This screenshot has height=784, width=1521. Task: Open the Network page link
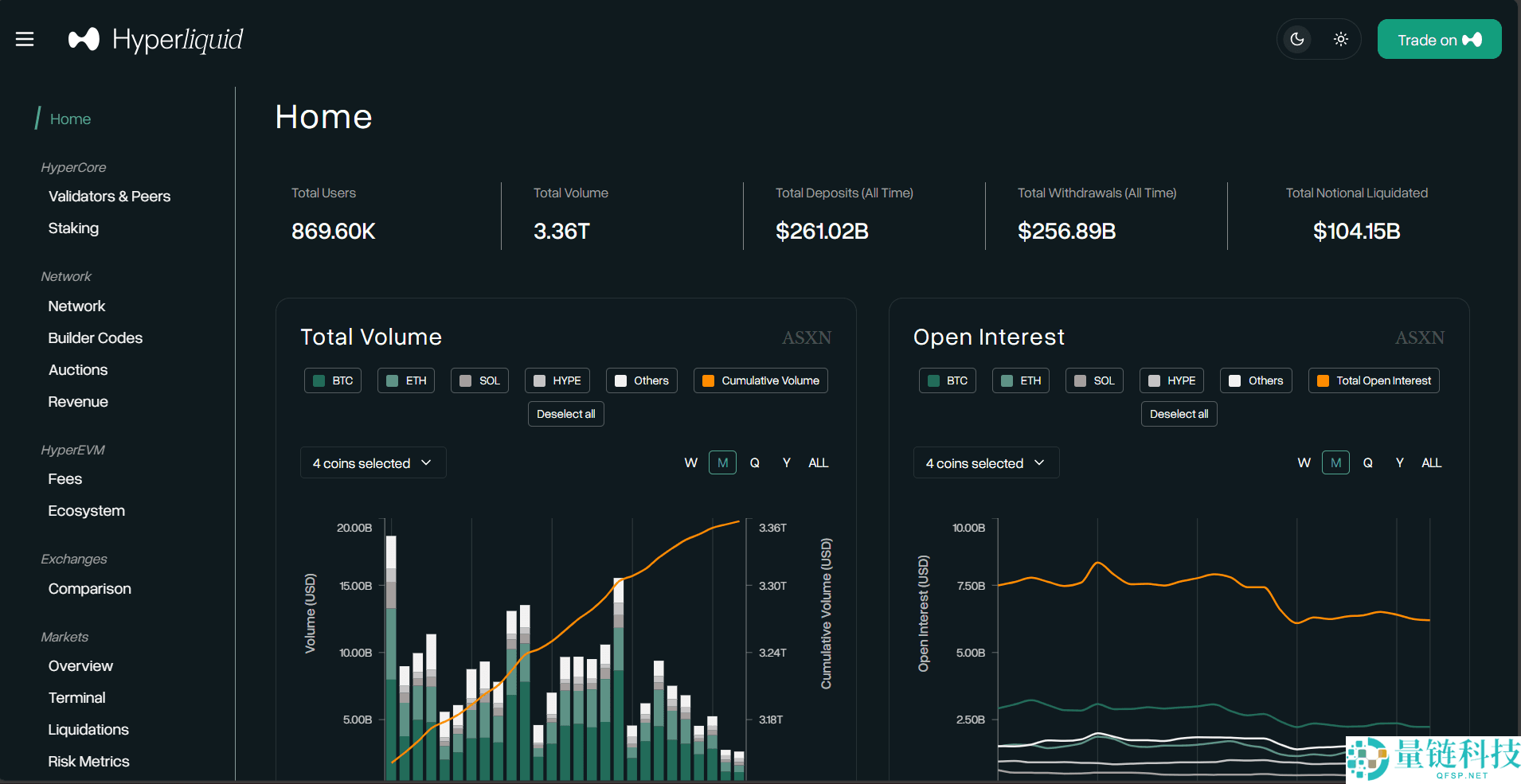tap(76, 306)
